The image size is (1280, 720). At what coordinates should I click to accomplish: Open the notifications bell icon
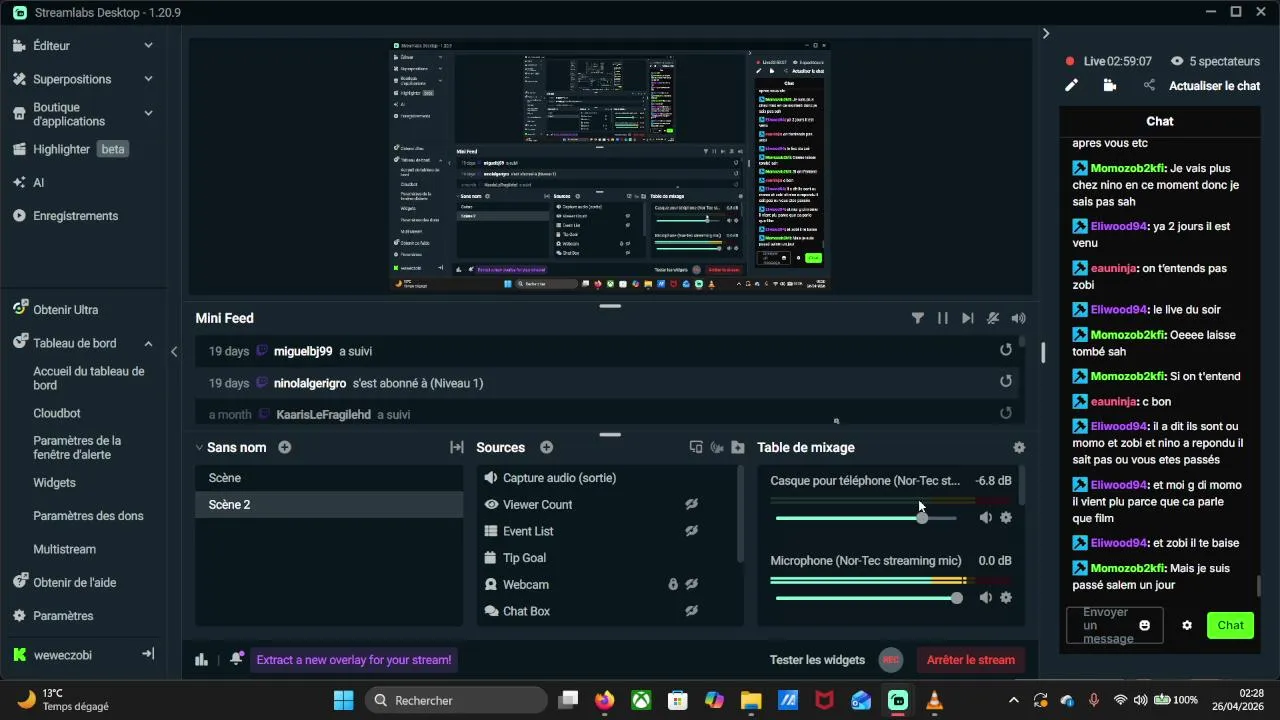(236, 659)
